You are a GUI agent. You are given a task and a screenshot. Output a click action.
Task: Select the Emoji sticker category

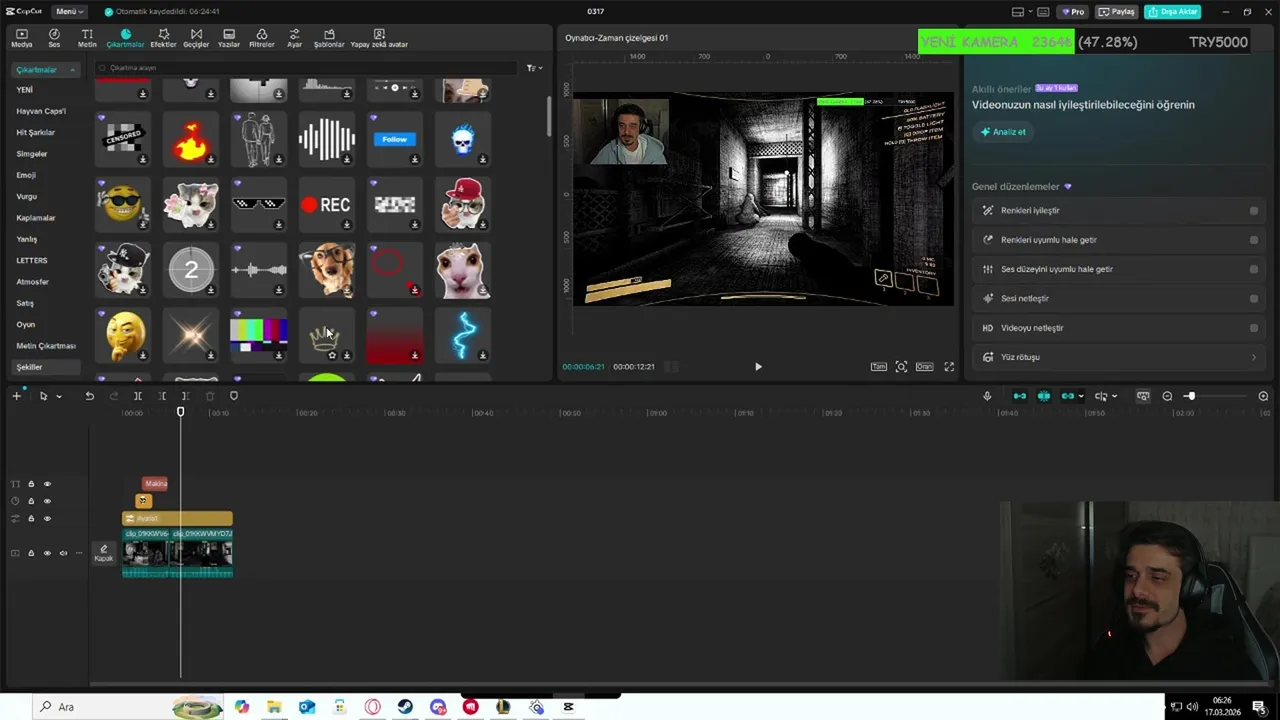click(x=26, y=175)
